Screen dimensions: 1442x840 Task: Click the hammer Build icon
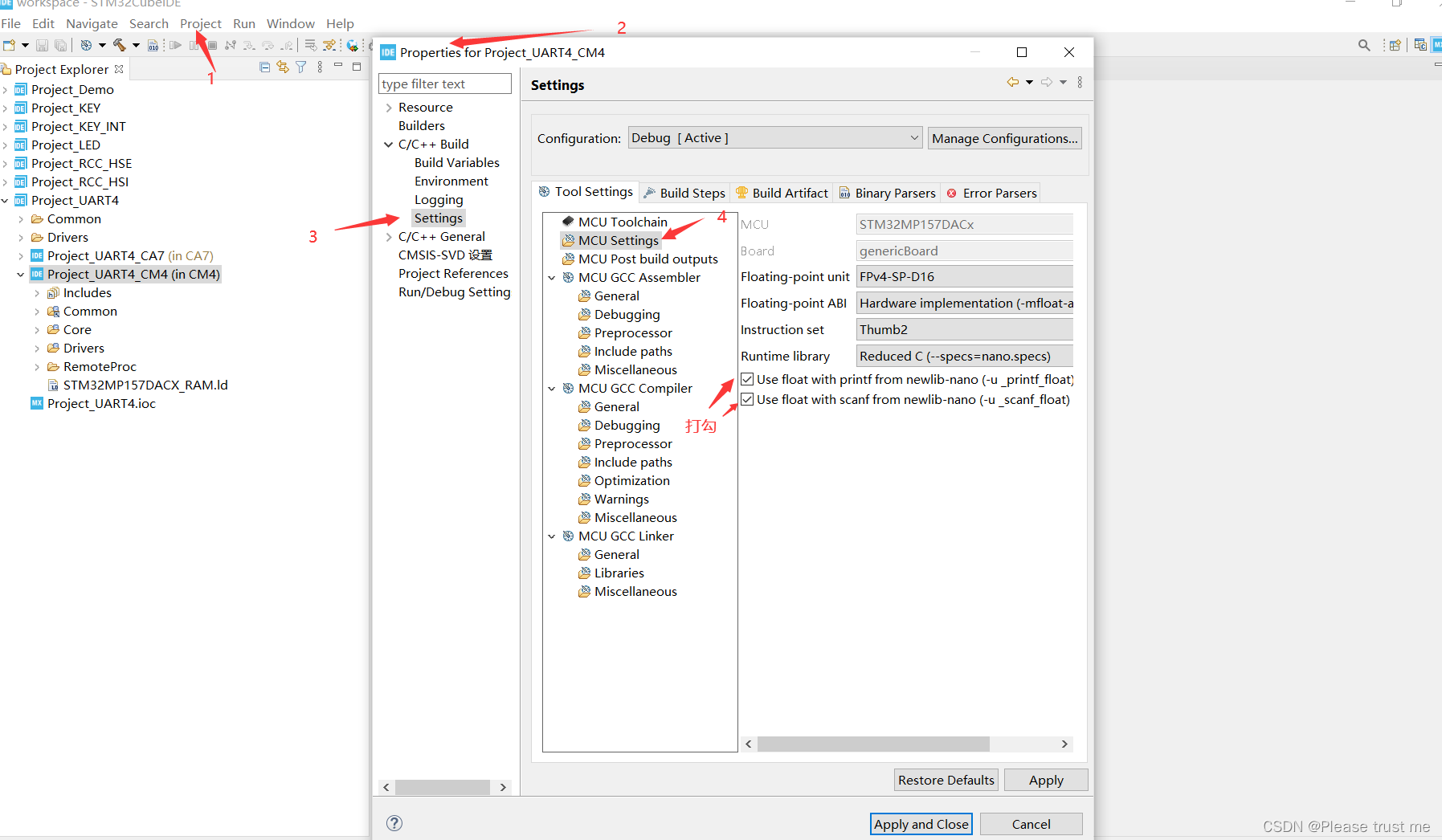(119, 45)
